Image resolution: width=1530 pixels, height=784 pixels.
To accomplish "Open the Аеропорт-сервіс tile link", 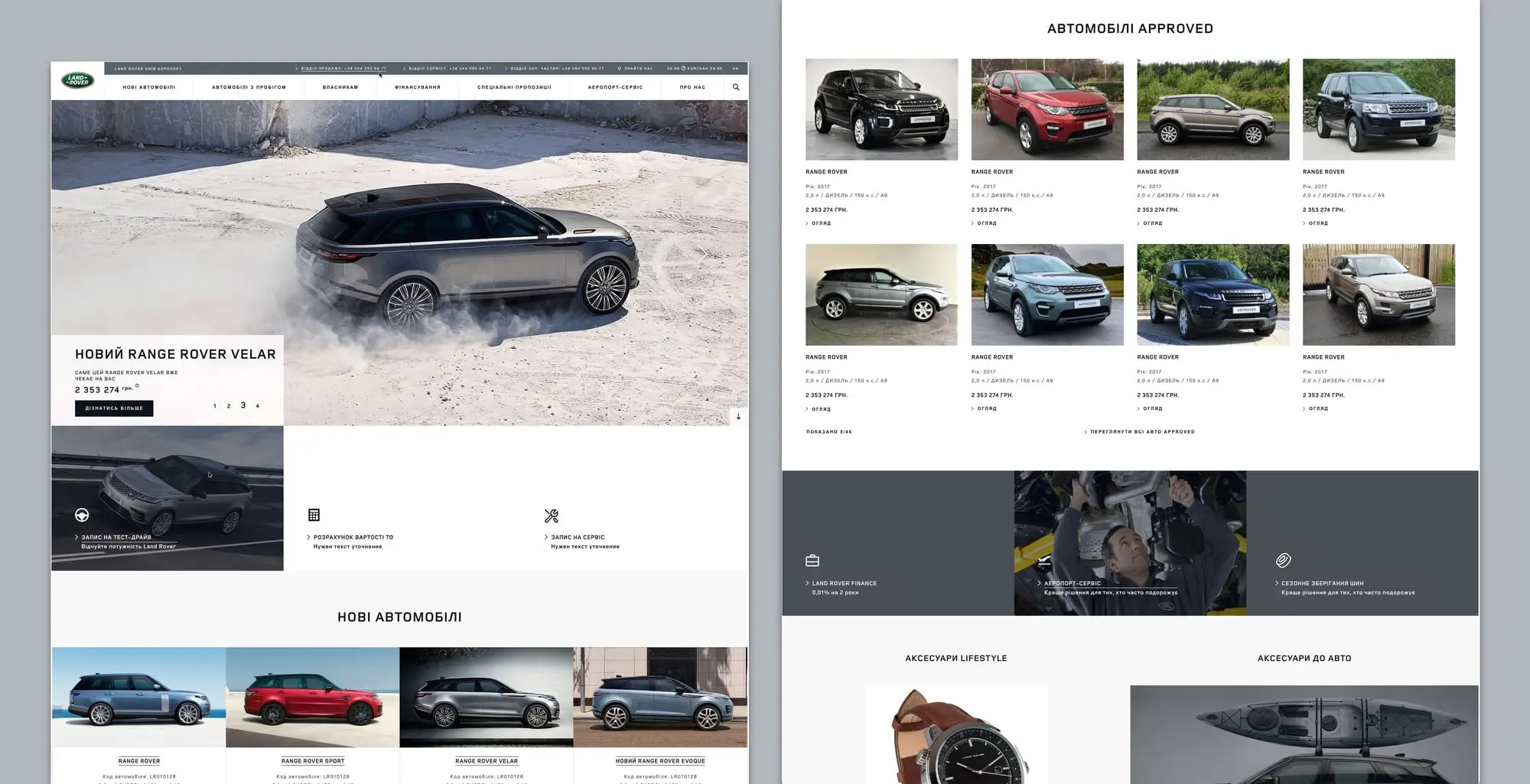I will tap(1069, 583).
